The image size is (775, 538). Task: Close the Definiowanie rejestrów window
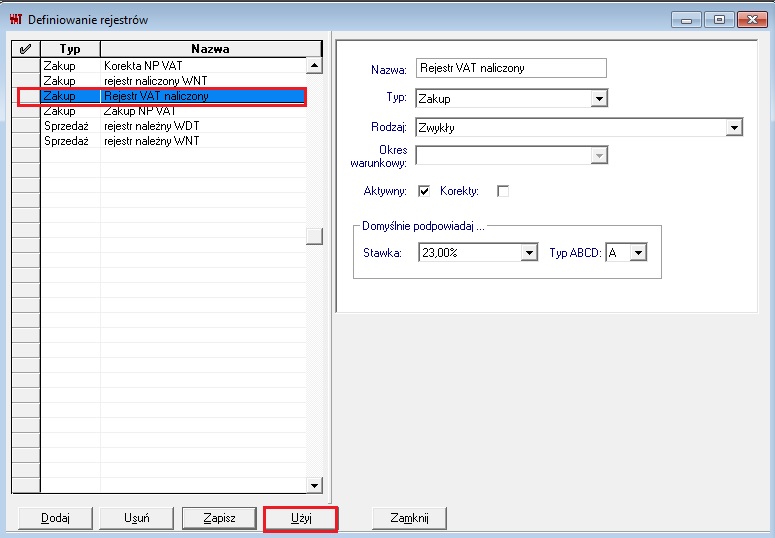click(752, 20)
